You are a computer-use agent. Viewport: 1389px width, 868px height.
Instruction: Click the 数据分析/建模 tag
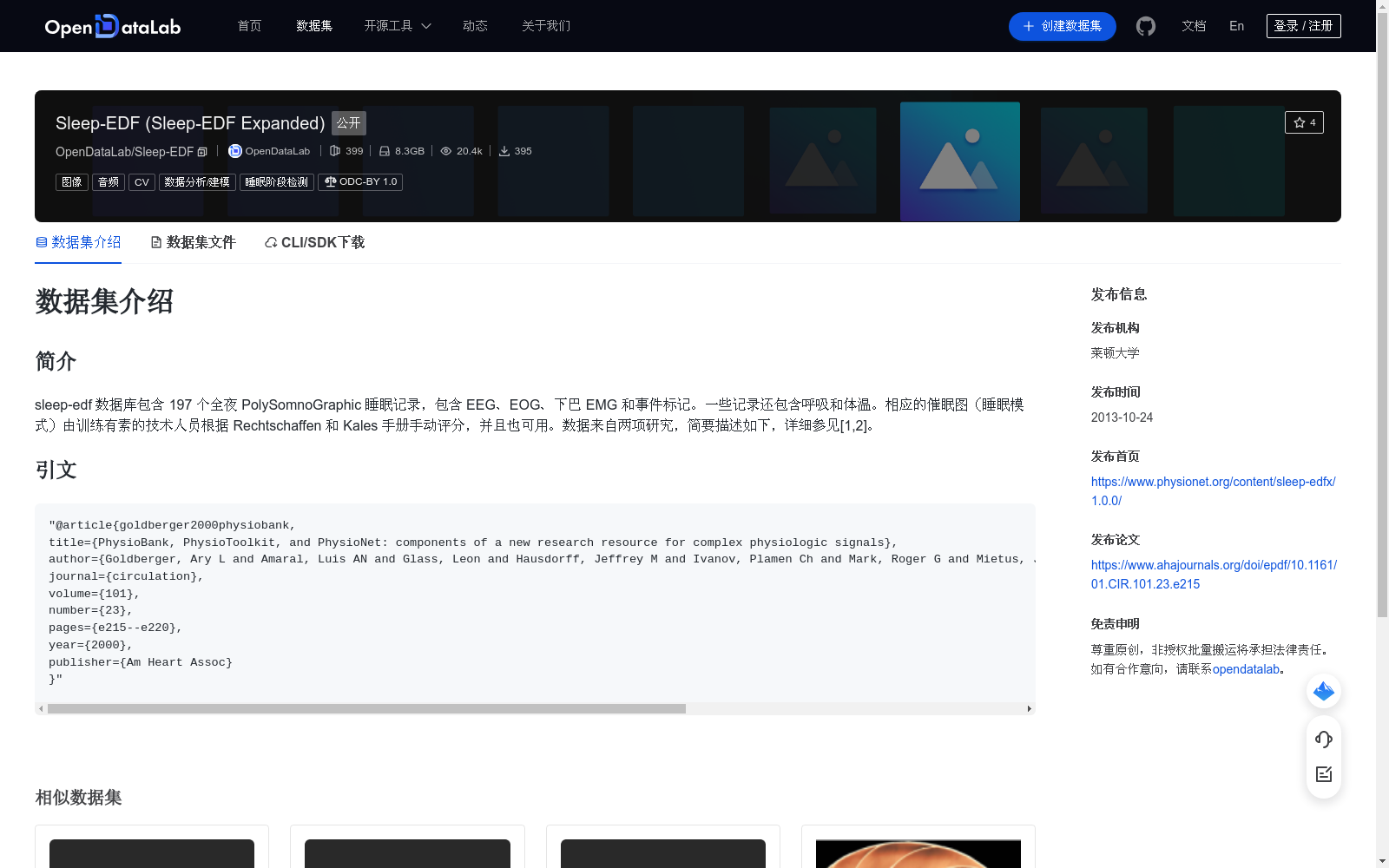point(197,182)
